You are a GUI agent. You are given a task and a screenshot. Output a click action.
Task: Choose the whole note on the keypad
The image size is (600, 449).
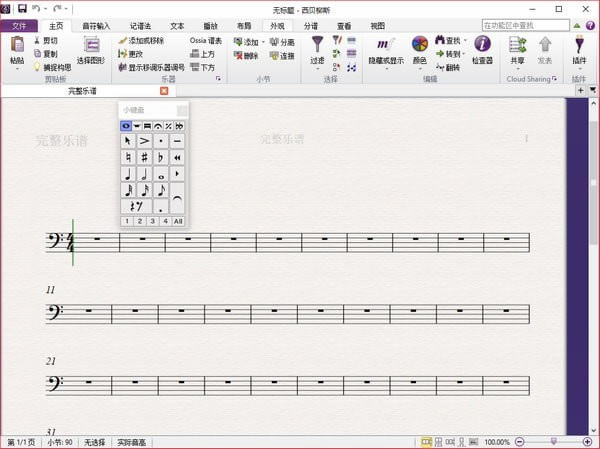[161, 173]
